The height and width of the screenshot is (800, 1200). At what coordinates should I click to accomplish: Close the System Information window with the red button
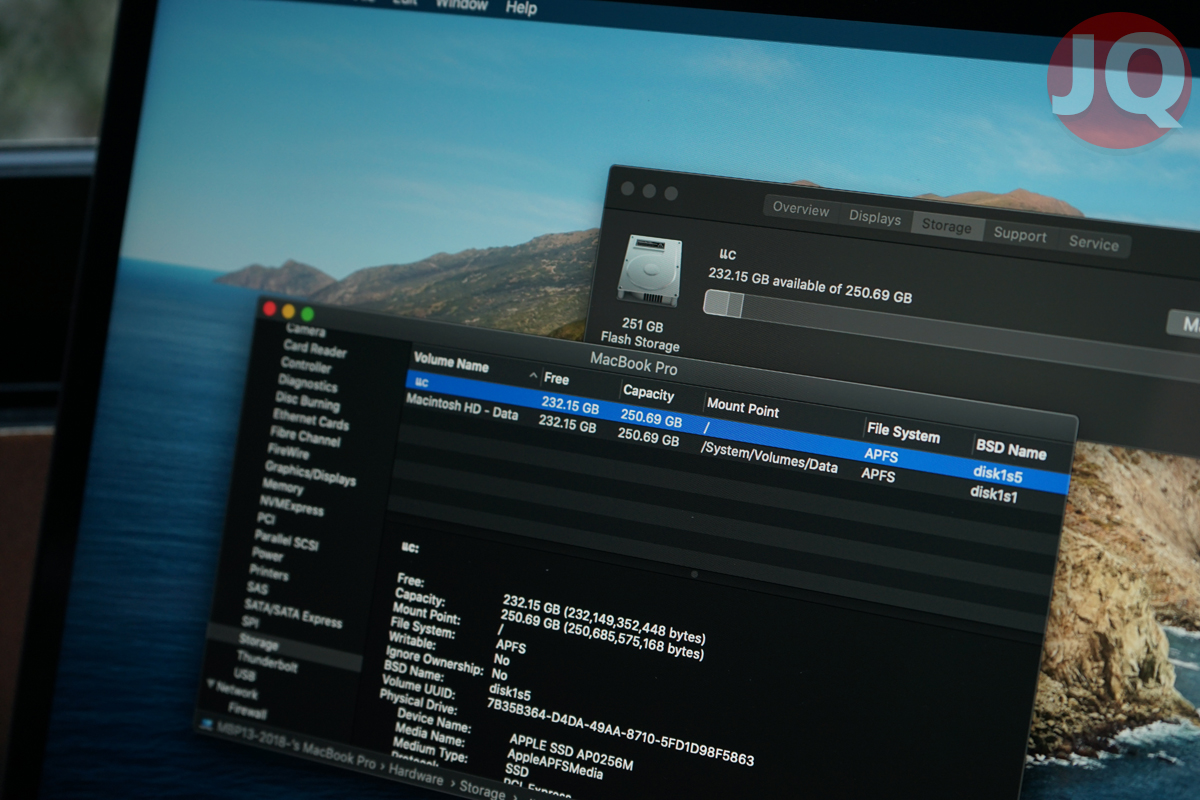coord(269,309)
